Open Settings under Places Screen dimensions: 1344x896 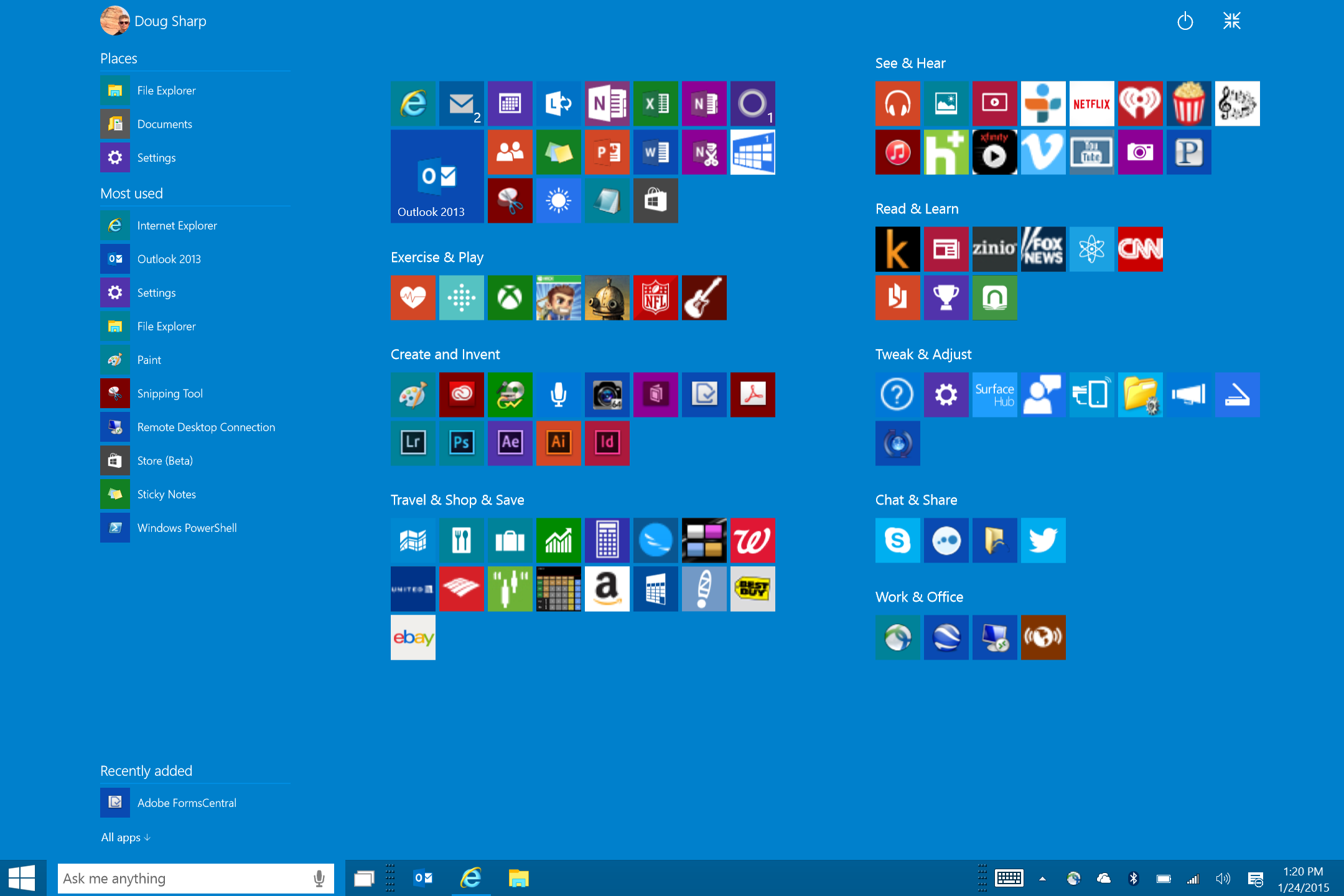coord(195,158)
